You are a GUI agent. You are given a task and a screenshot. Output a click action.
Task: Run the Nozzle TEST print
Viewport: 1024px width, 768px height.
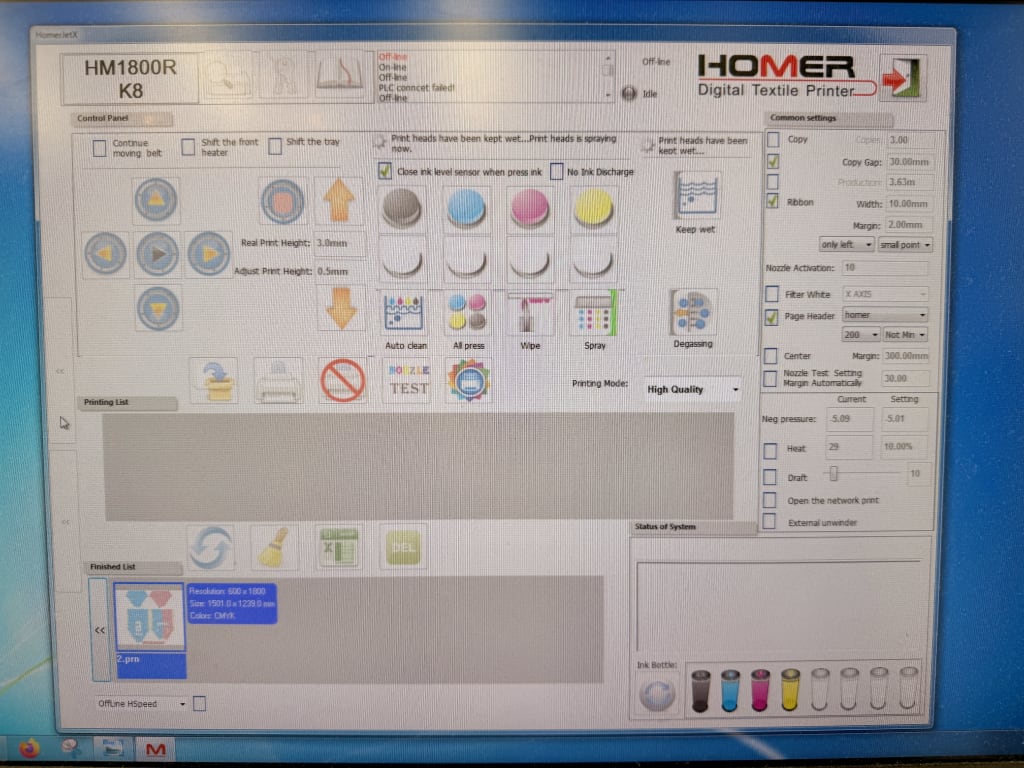(408, 381)
